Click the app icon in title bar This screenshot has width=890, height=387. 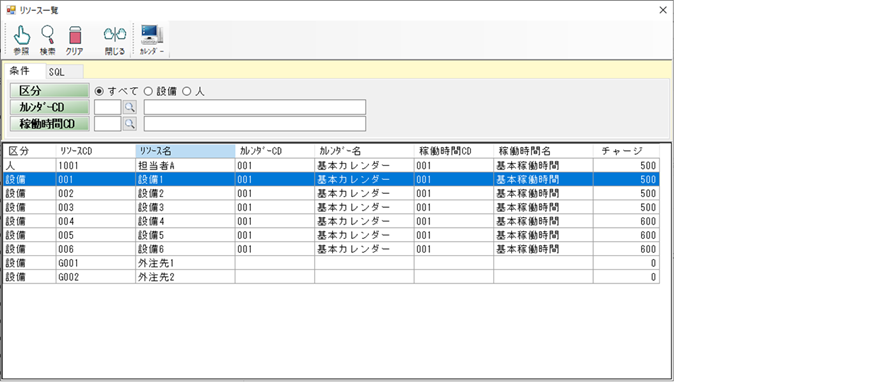tap(11, 10)
